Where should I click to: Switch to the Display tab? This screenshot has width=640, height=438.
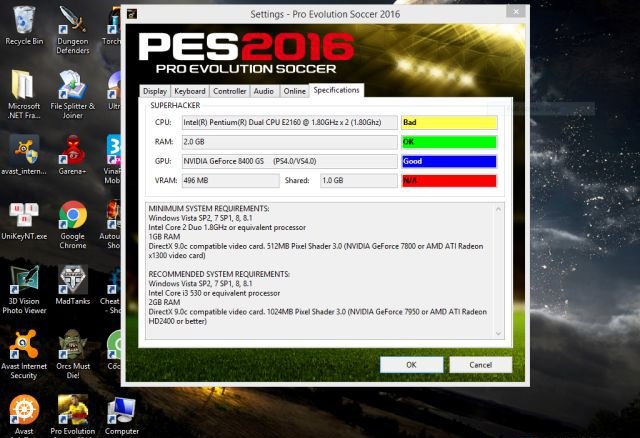155,91
